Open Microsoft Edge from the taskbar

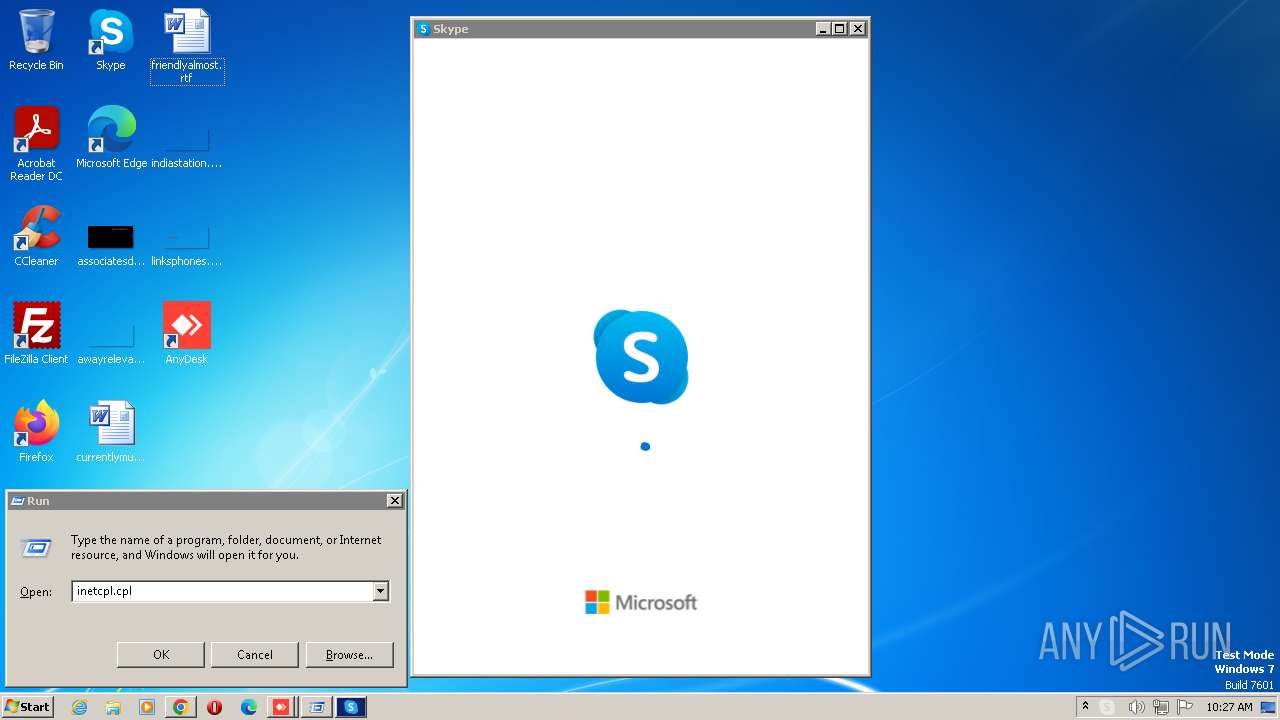248,707
